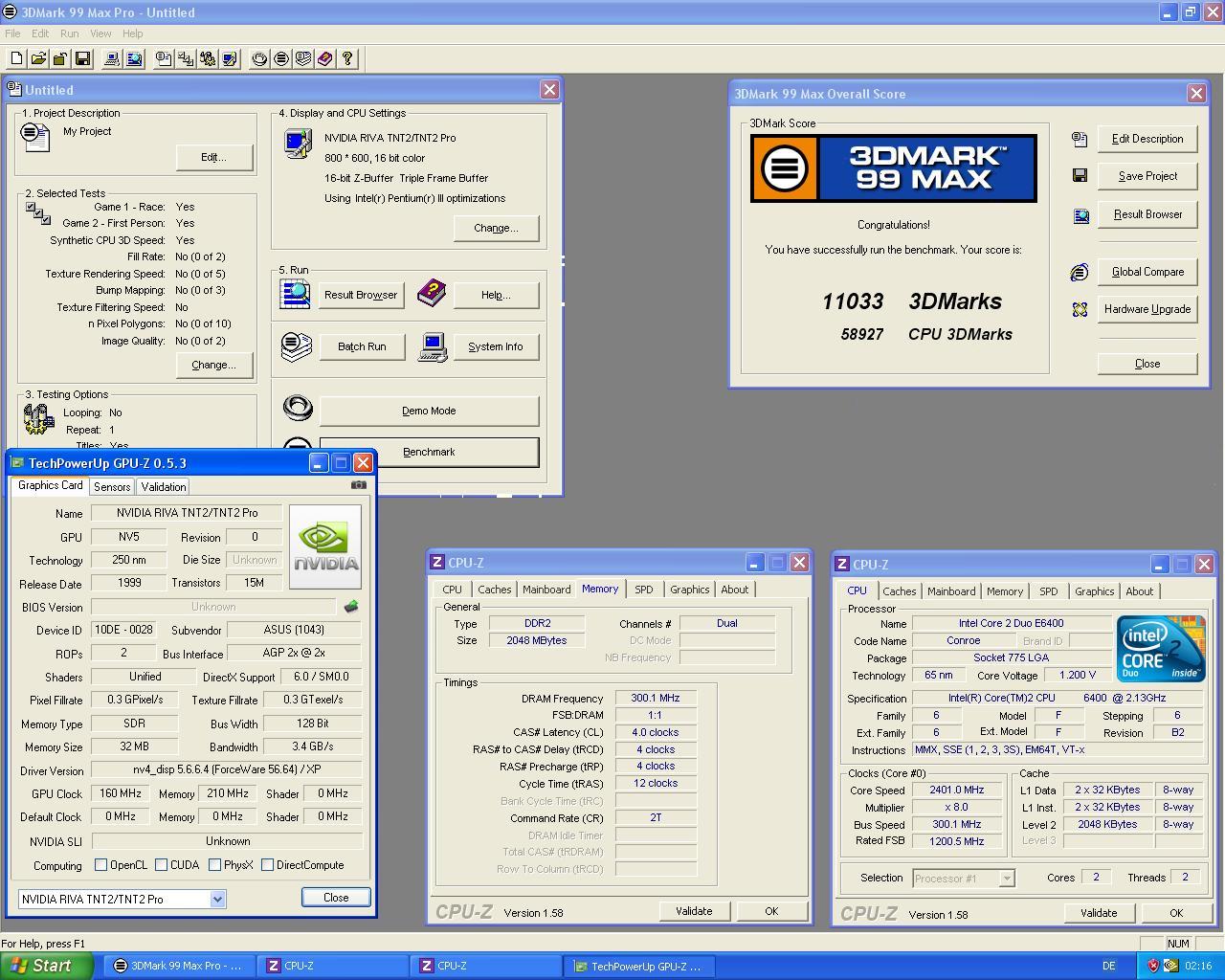Click the Batch Run button
Screen dimensions: 1225x980
click(362, 346)
